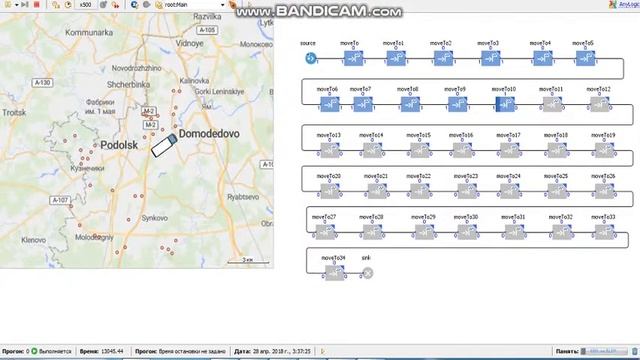Select the moveTo13 block
Screen dimensions: 640x360
pyautogui.click(x=330, y=151)
